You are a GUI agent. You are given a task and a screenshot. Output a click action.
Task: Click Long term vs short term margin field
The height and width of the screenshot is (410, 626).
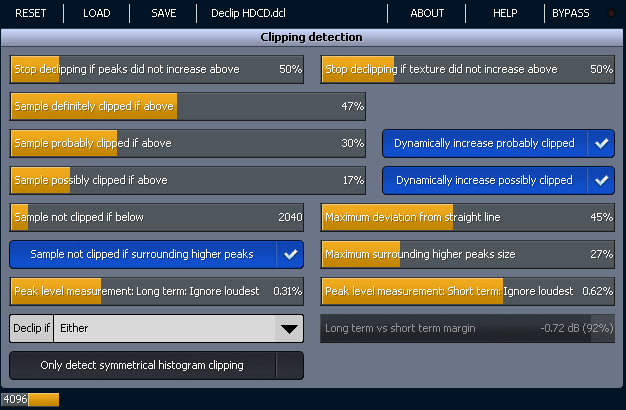[468, 329]
